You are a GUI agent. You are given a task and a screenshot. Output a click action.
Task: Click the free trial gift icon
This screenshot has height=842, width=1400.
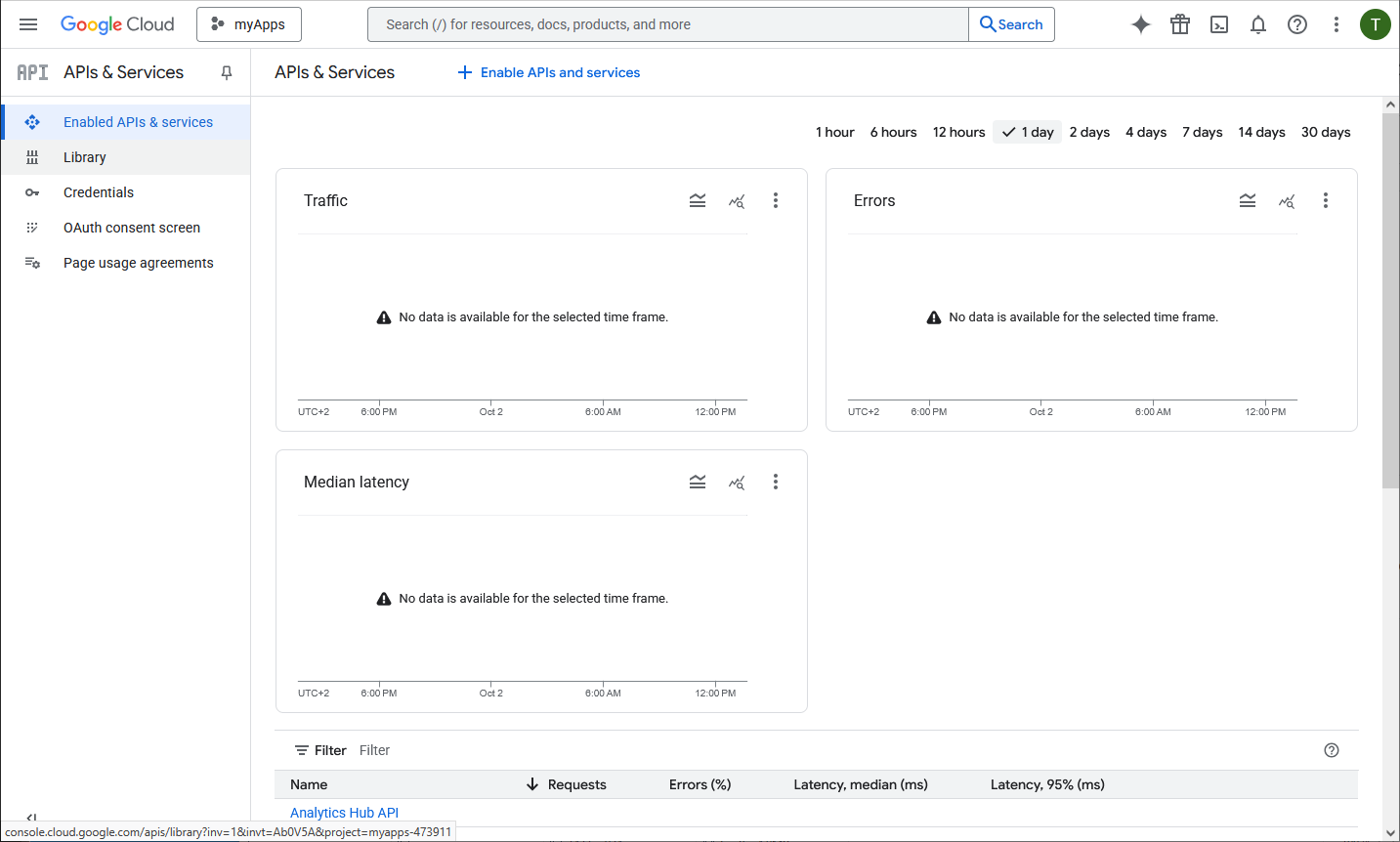point(1180,24)
